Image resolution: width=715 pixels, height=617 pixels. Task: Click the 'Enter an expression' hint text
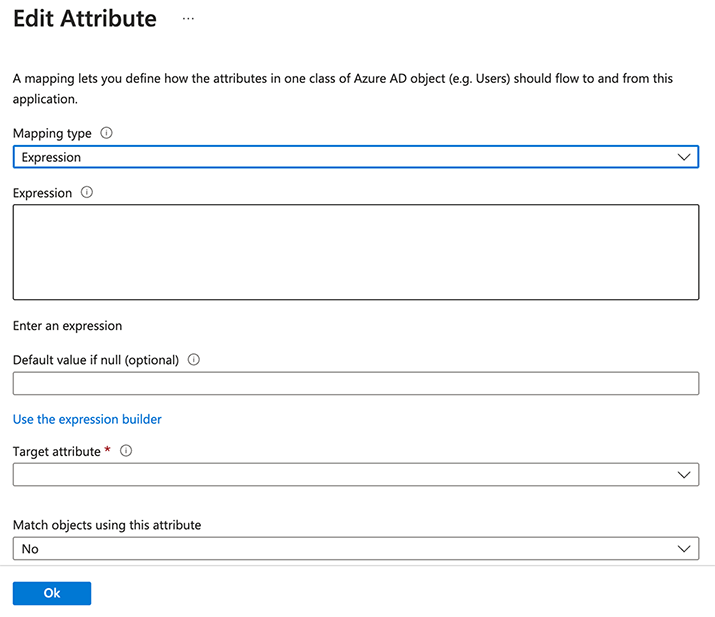click(67, 326)
